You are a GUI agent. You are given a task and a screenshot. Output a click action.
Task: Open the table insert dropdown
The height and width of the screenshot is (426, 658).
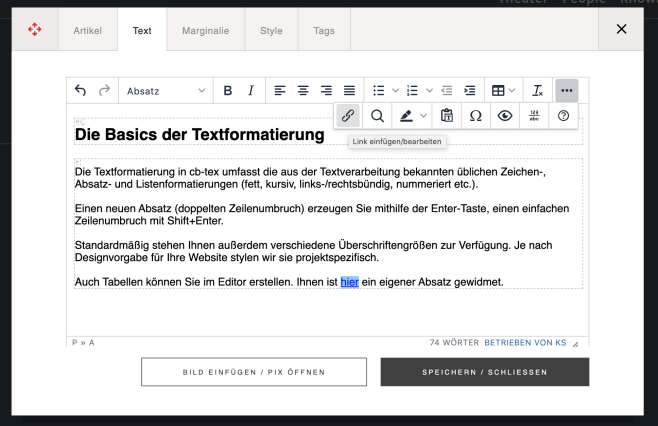(x=503, y=91)
